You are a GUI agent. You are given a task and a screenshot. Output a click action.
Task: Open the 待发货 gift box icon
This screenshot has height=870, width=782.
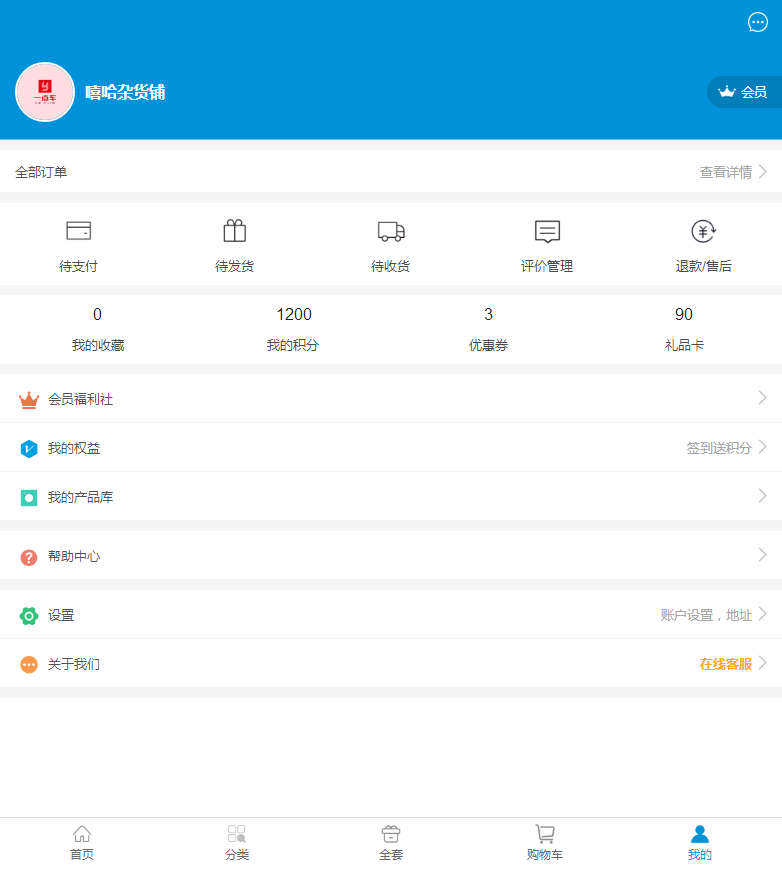pyautogui.click(x=234, y=231)
